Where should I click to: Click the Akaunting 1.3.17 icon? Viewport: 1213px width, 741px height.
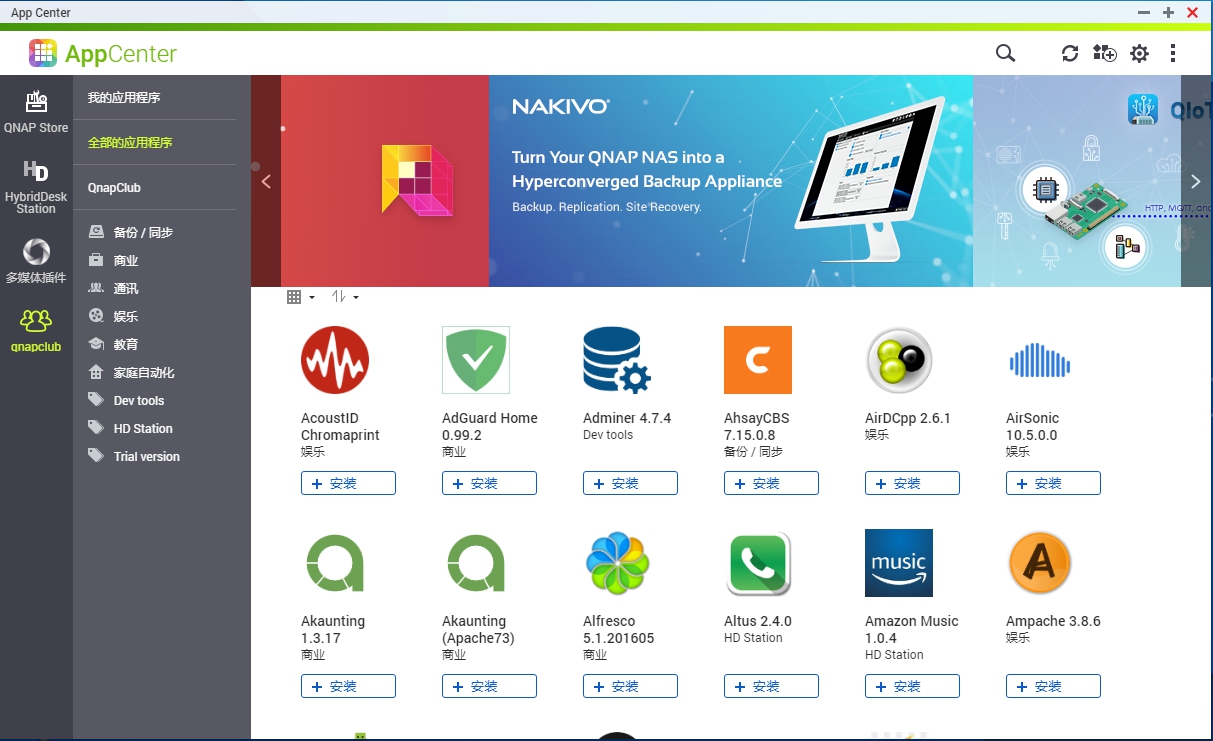[335, 563]
